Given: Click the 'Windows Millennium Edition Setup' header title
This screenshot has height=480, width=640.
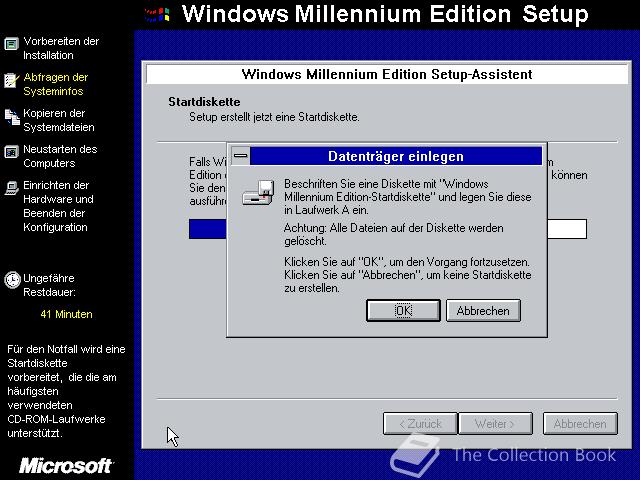Looking at the screenshot, I should point(385,14).
